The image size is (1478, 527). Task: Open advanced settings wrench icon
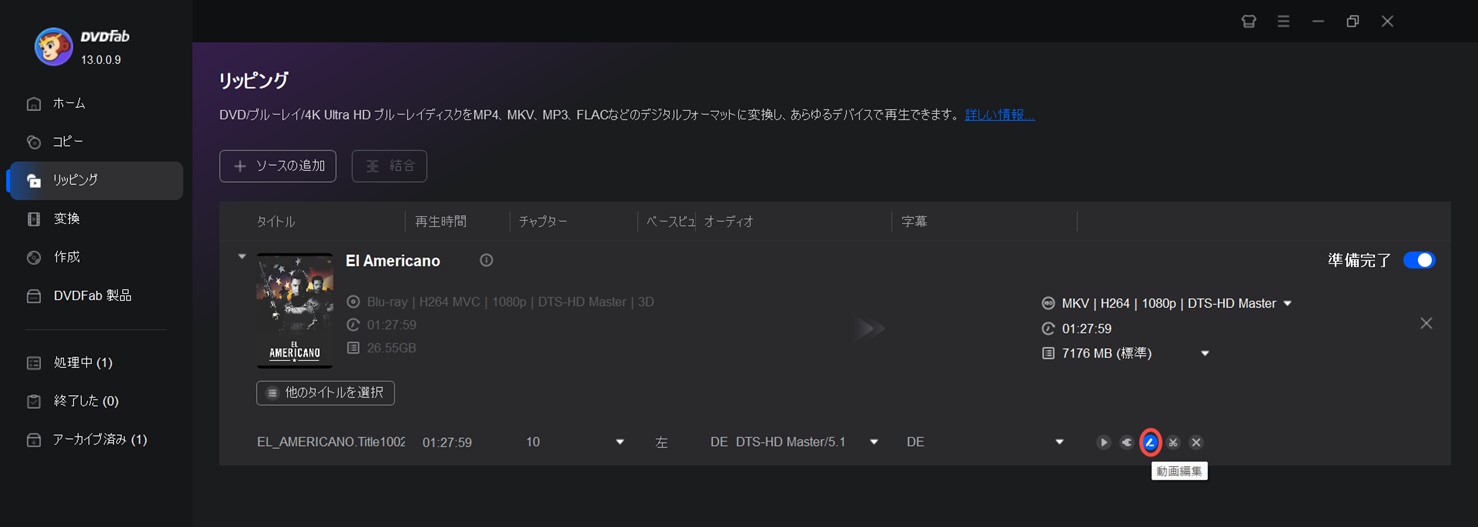click(x=1126, y=442)
